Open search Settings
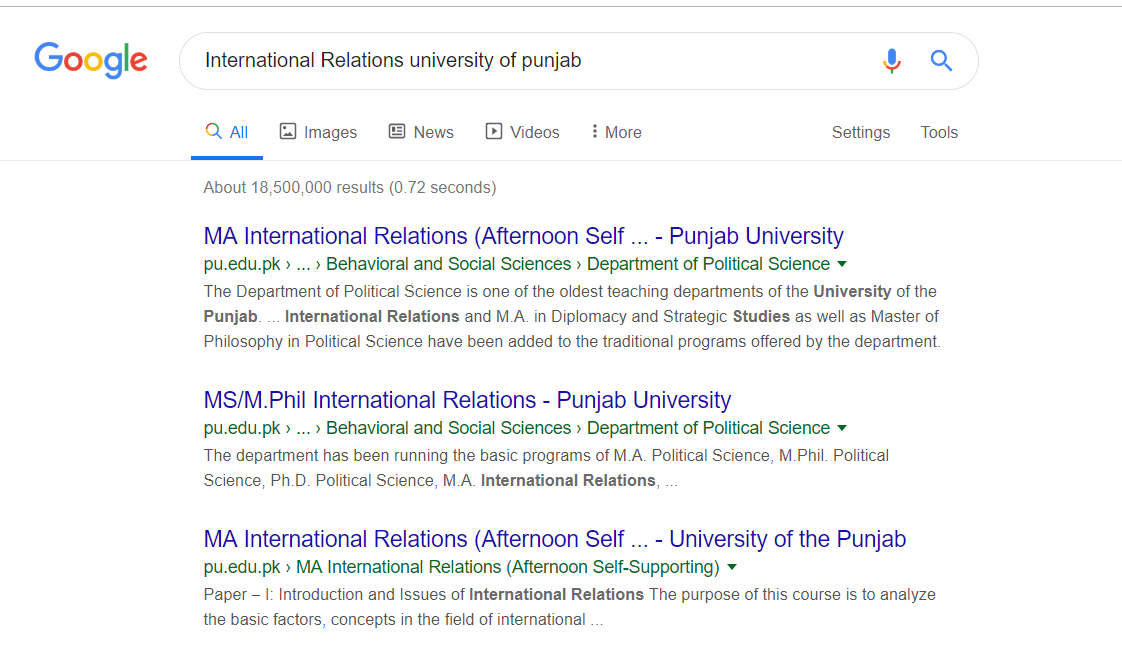1122x651 pixels. tap(861, 132)
